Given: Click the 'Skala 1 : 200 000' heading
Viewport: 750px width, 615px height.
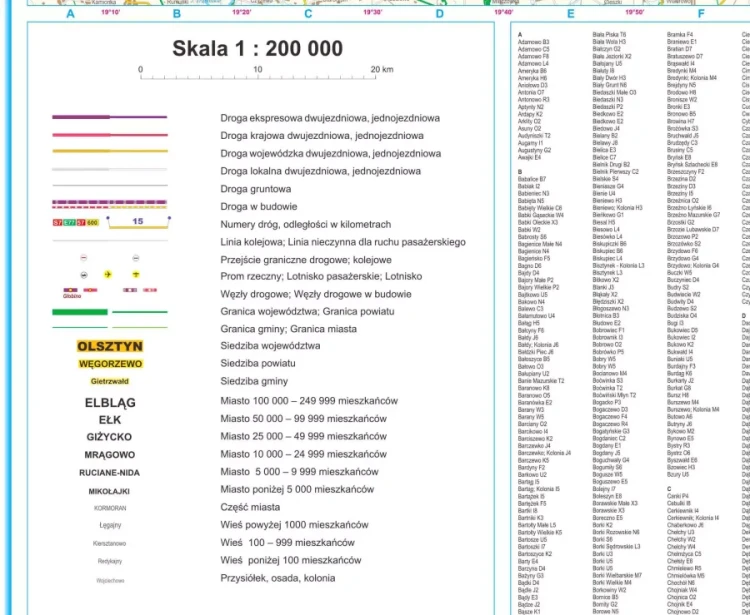Looking at the screenshot, I should tap(257, 49).
